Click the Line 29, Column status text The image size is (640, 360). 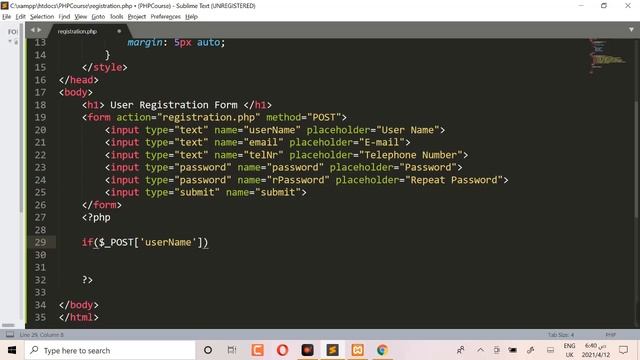(x=42, y=335)
